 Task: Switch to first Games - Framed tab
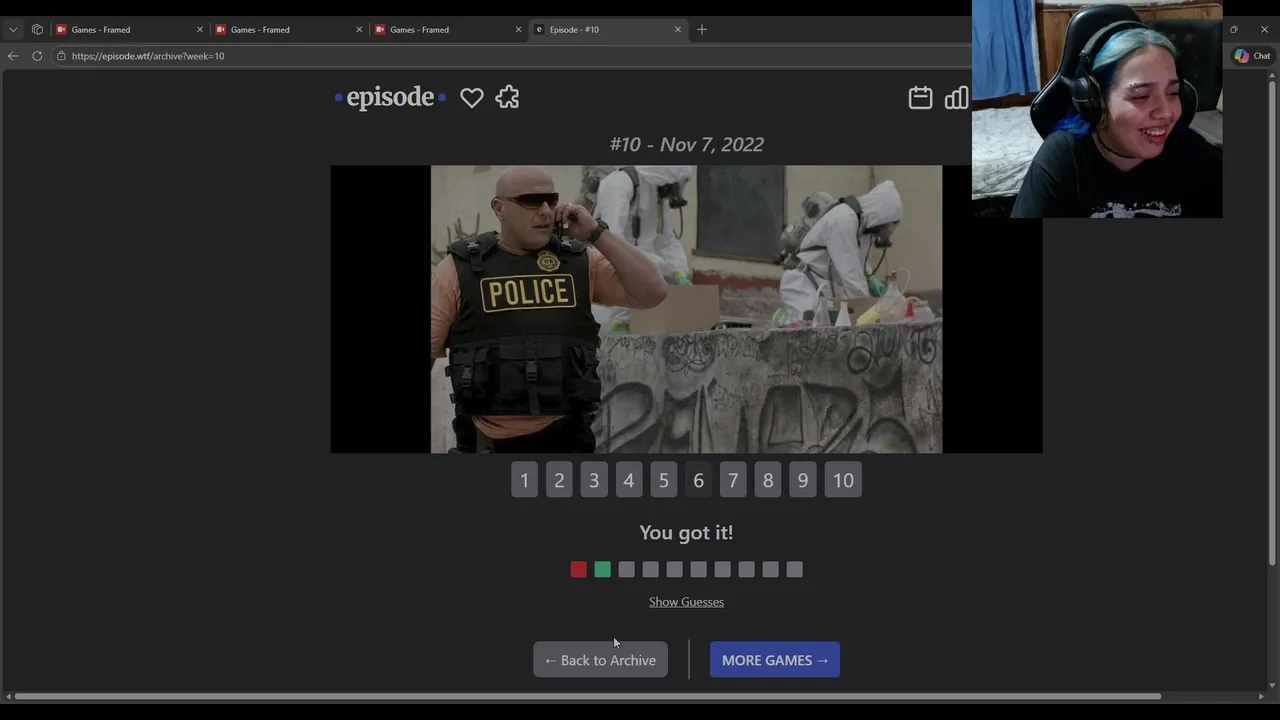click(x=130, y=30)
